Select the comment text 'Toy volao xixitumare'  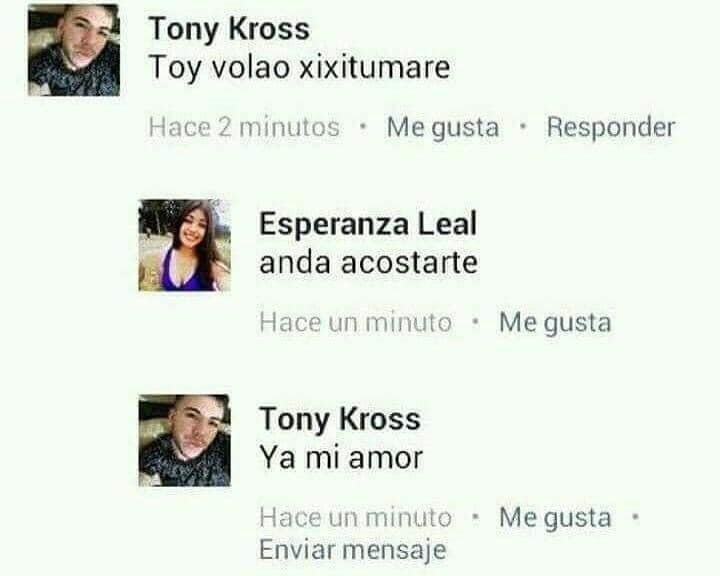click(299, 68)
